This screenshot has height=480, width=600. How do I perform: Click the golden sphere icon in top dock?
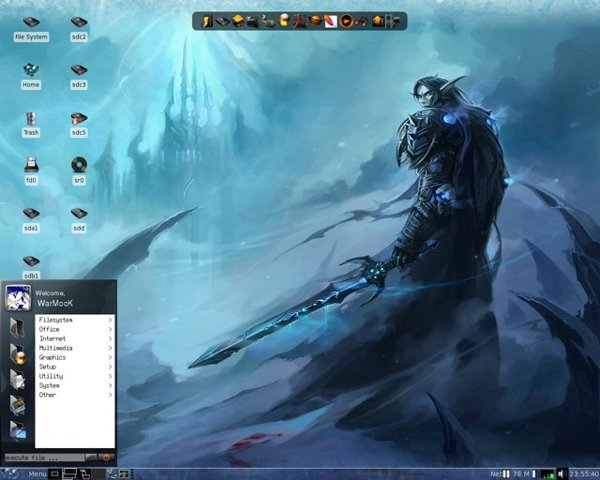tap(284, 21)
